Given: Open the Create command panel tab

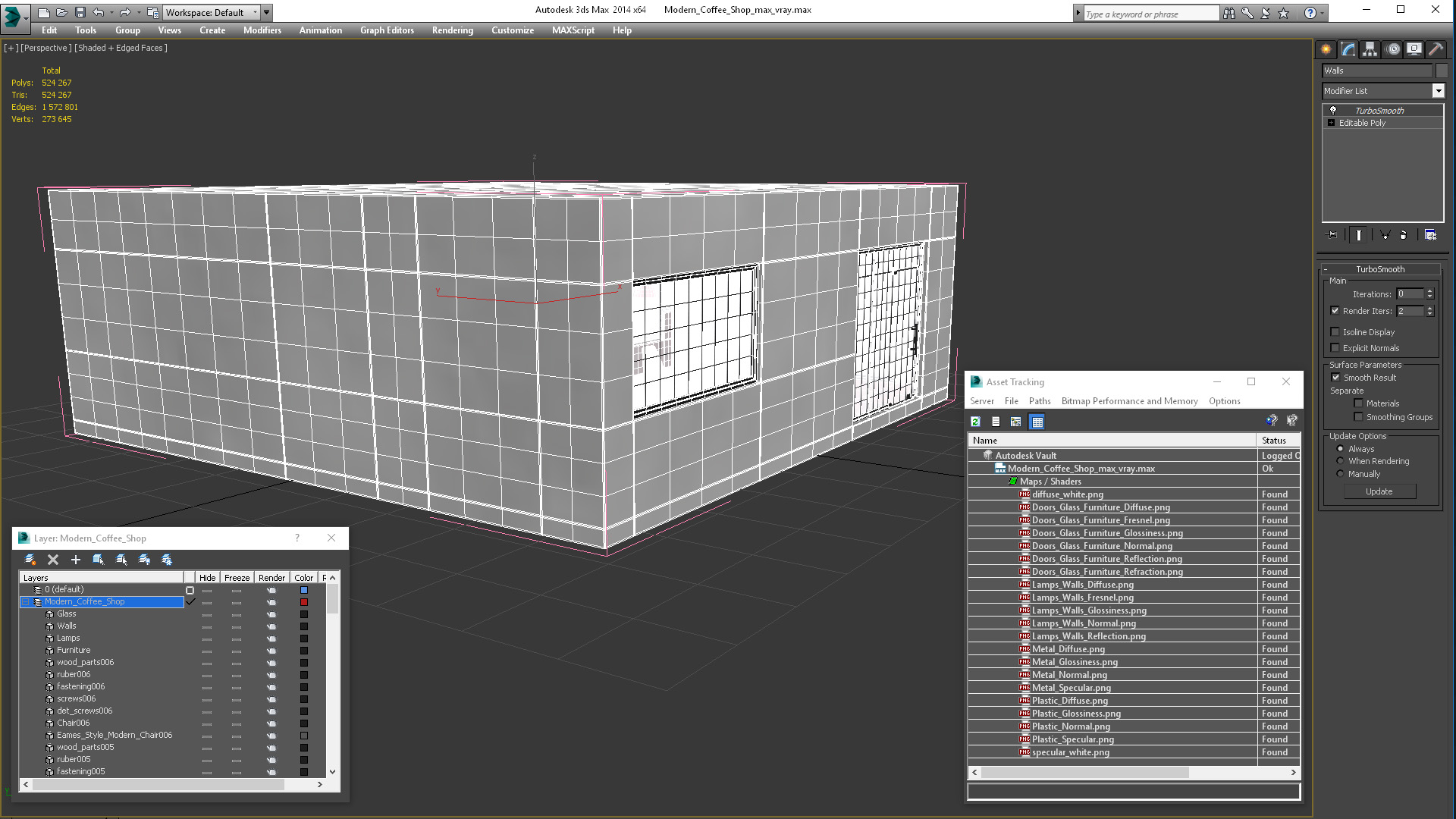Looking at the screenshot, I should (x=1326, y=49).
